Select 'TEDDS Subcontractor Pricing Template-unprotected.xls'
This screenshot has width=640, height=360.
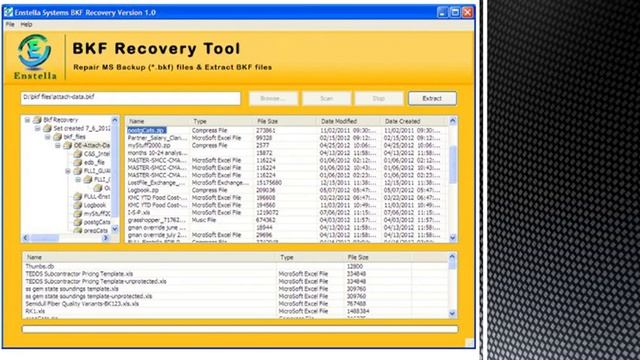(x=236, y=281)
